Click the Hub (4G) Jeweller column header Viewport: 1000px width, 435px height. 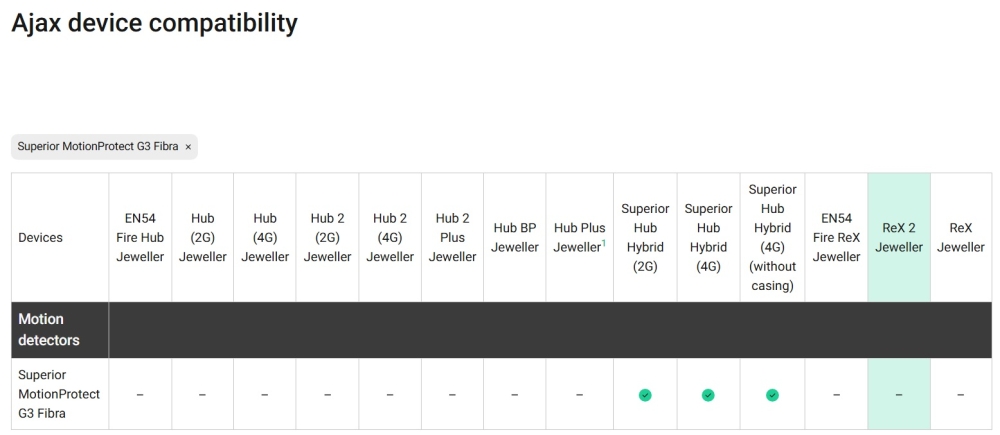(265, 238)
